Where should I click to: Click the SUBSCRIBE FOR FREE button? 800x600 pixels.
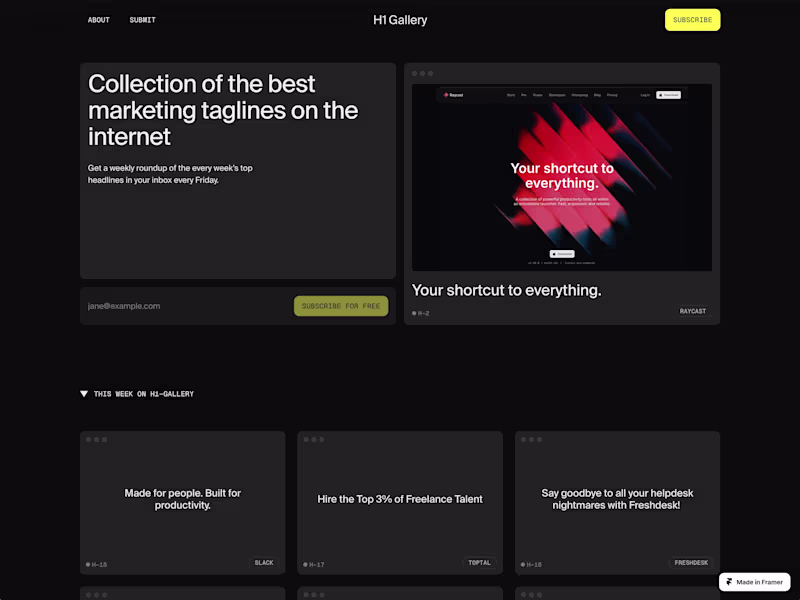point(341,306)
